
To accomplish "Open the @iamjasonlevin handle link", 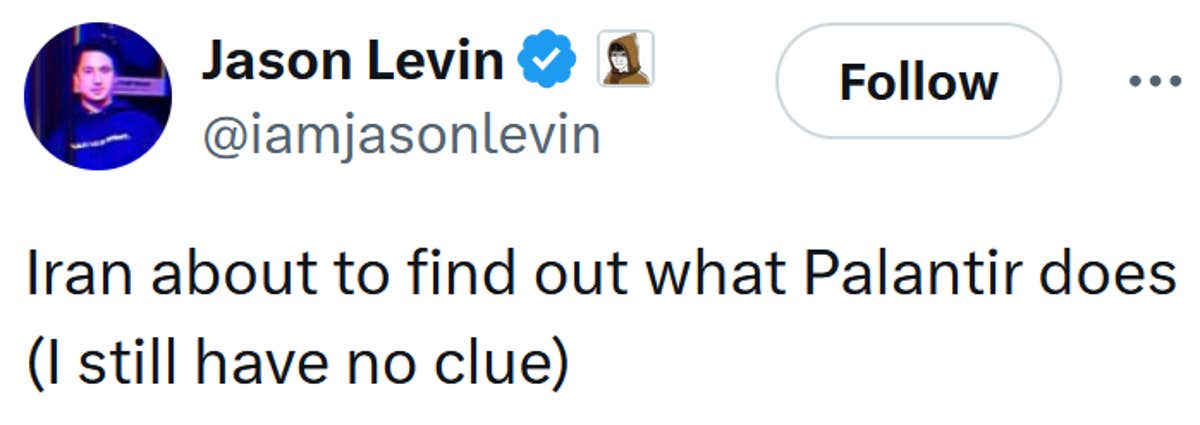I will pos(401,134).
